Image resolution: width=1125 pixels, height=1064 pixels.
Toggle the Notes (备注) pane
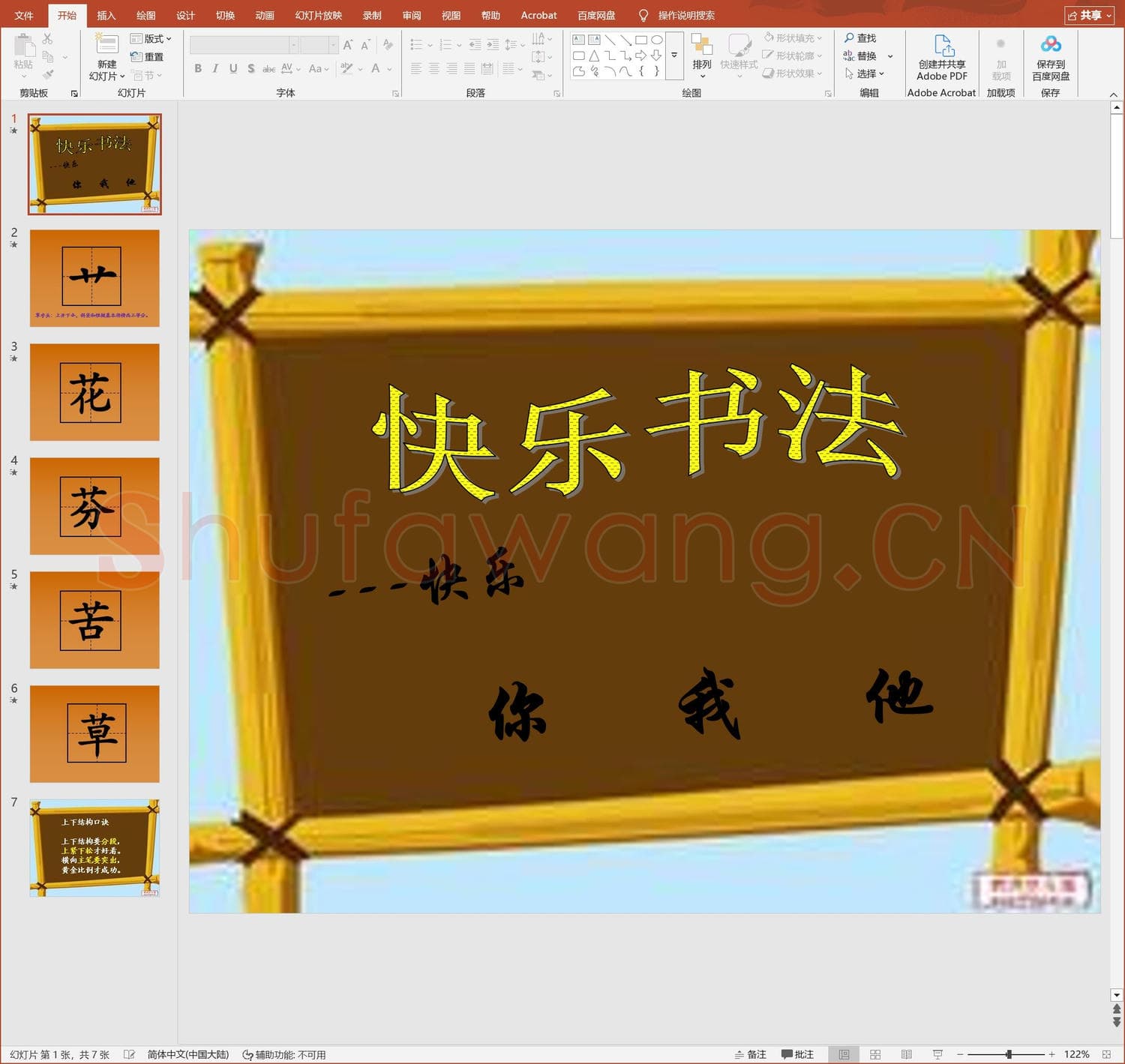pos(751,1054)
